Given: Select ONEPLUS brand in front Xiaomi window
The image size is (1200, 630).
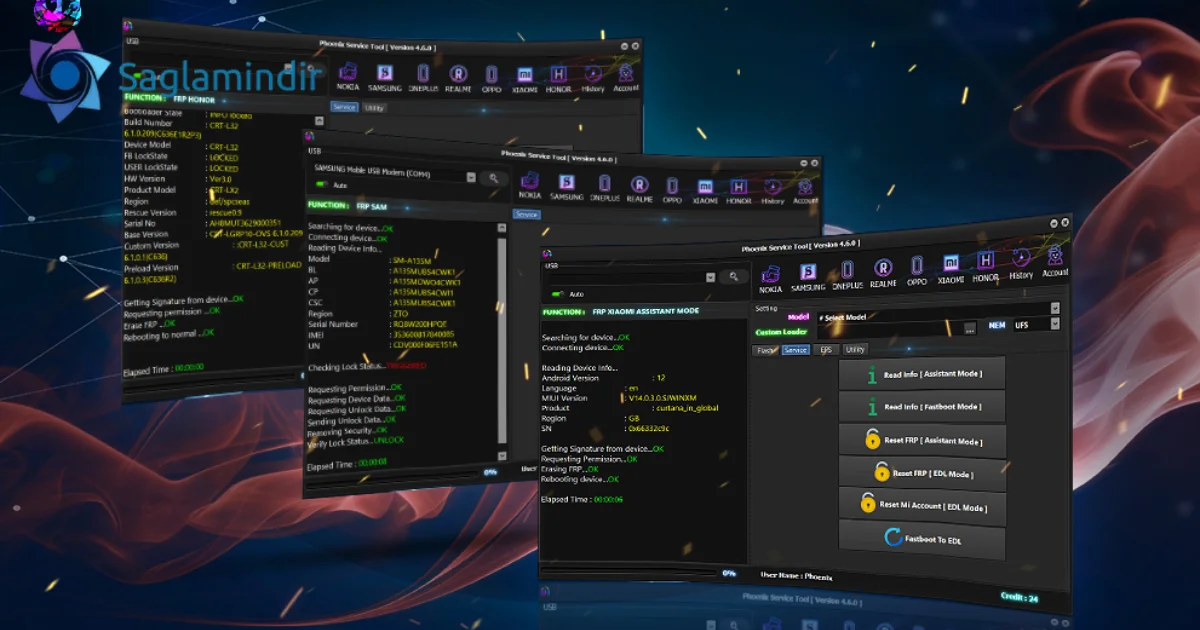Looking at the screenshot, I should pyautogui.click(x=847, y=275).
